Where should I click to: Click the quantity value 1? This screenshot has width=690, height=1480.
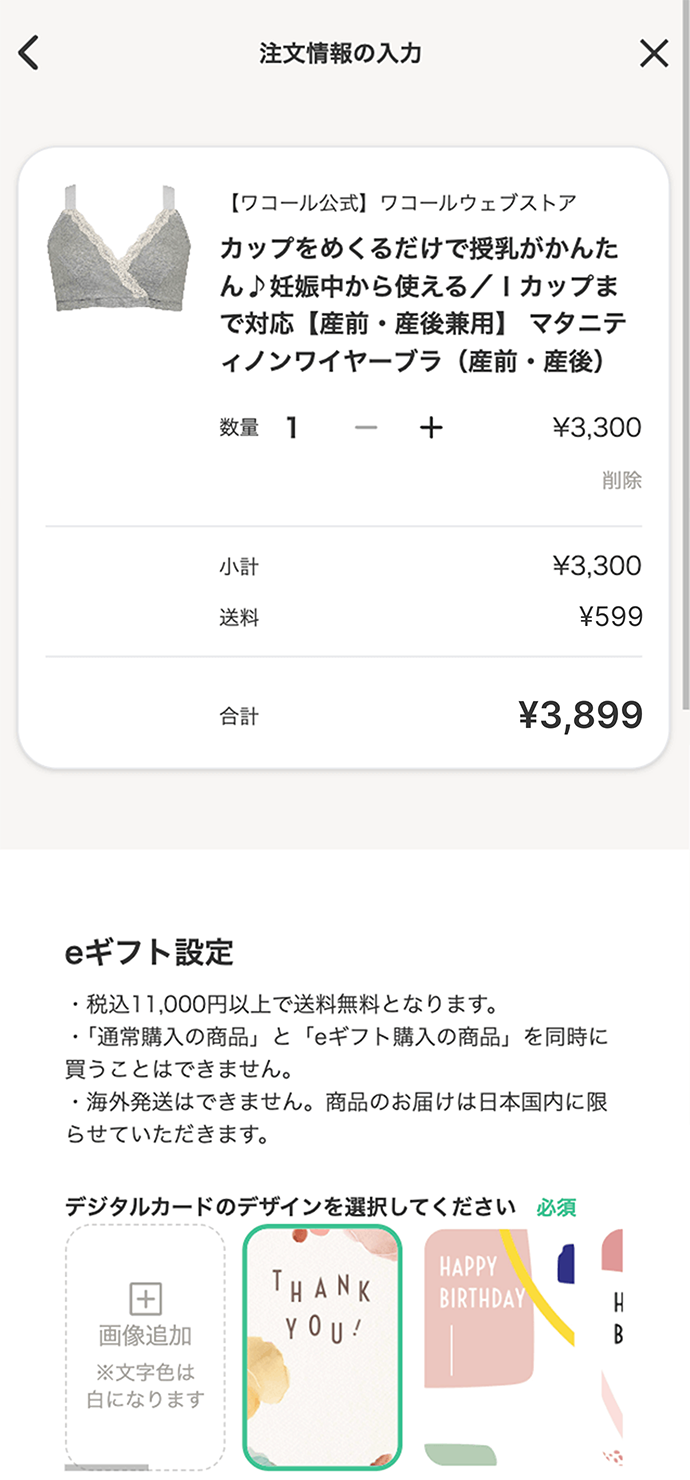292,428
